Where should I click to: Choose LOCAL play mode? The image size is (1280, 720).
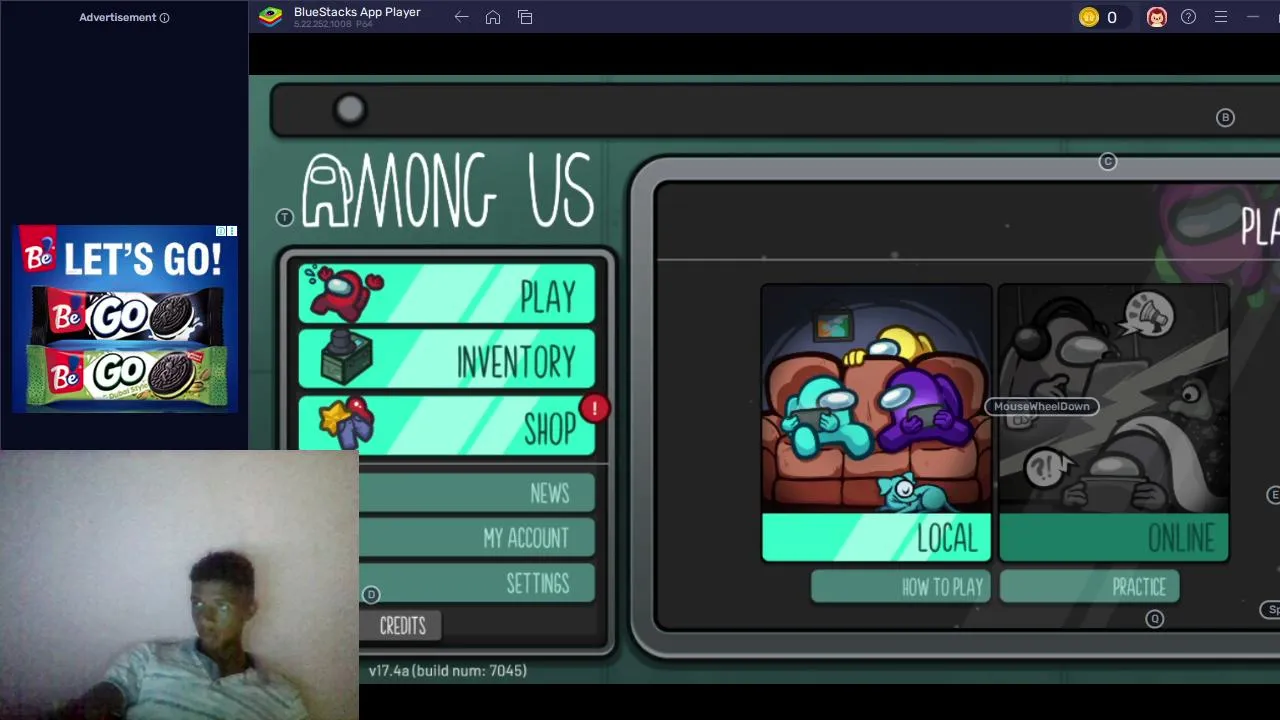[876, 423]
